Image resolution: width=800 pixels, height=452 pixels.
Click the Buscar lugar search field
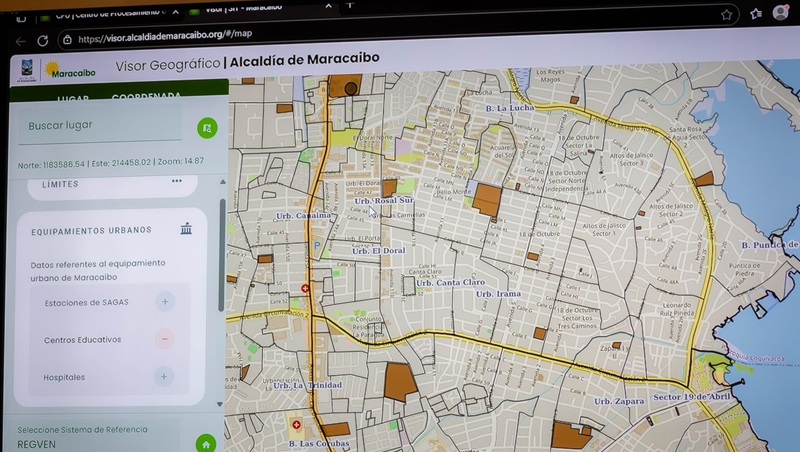(x=100, y=126)
